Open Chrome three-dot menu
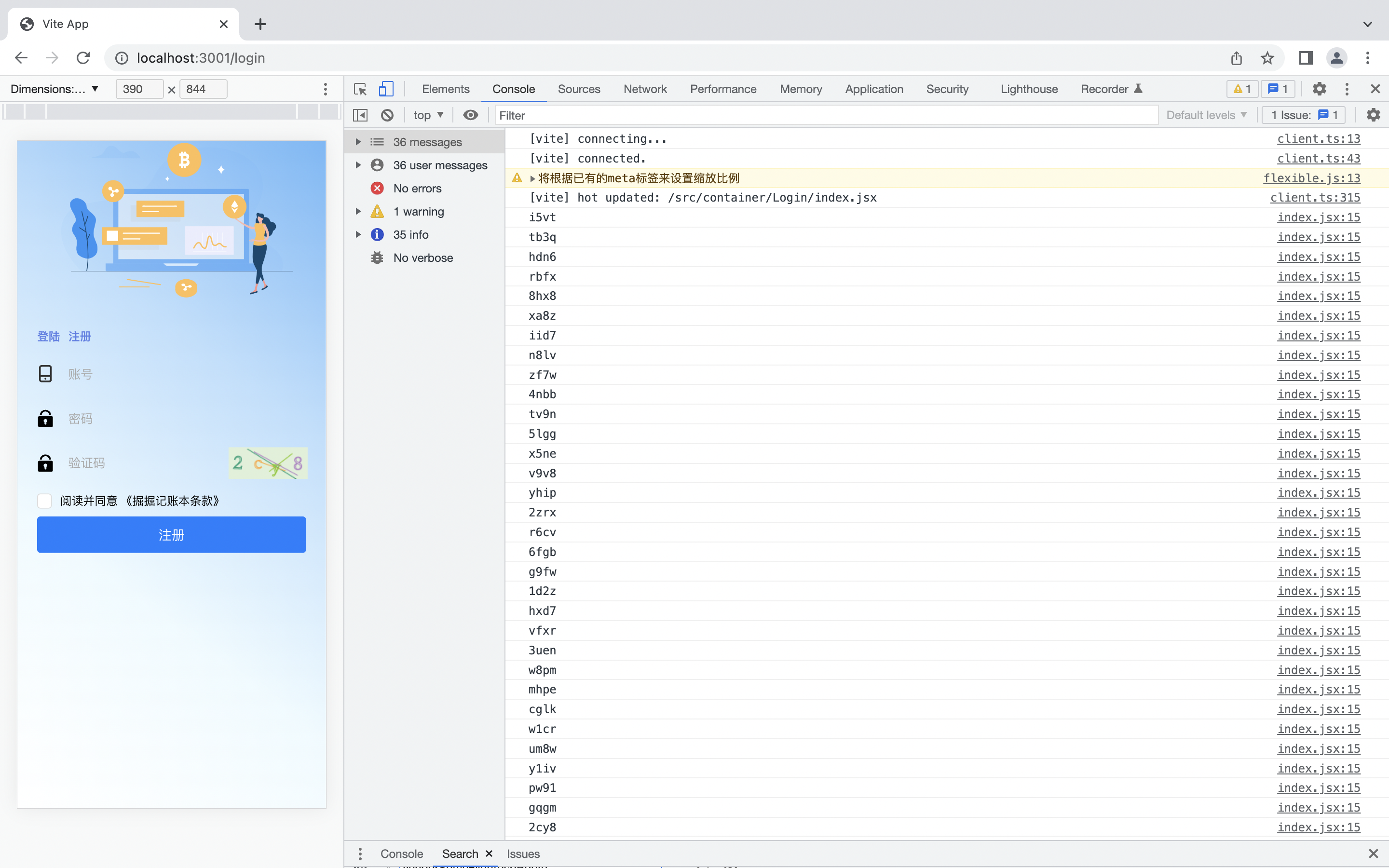 pyautogui.click(x=1368, y=58)
